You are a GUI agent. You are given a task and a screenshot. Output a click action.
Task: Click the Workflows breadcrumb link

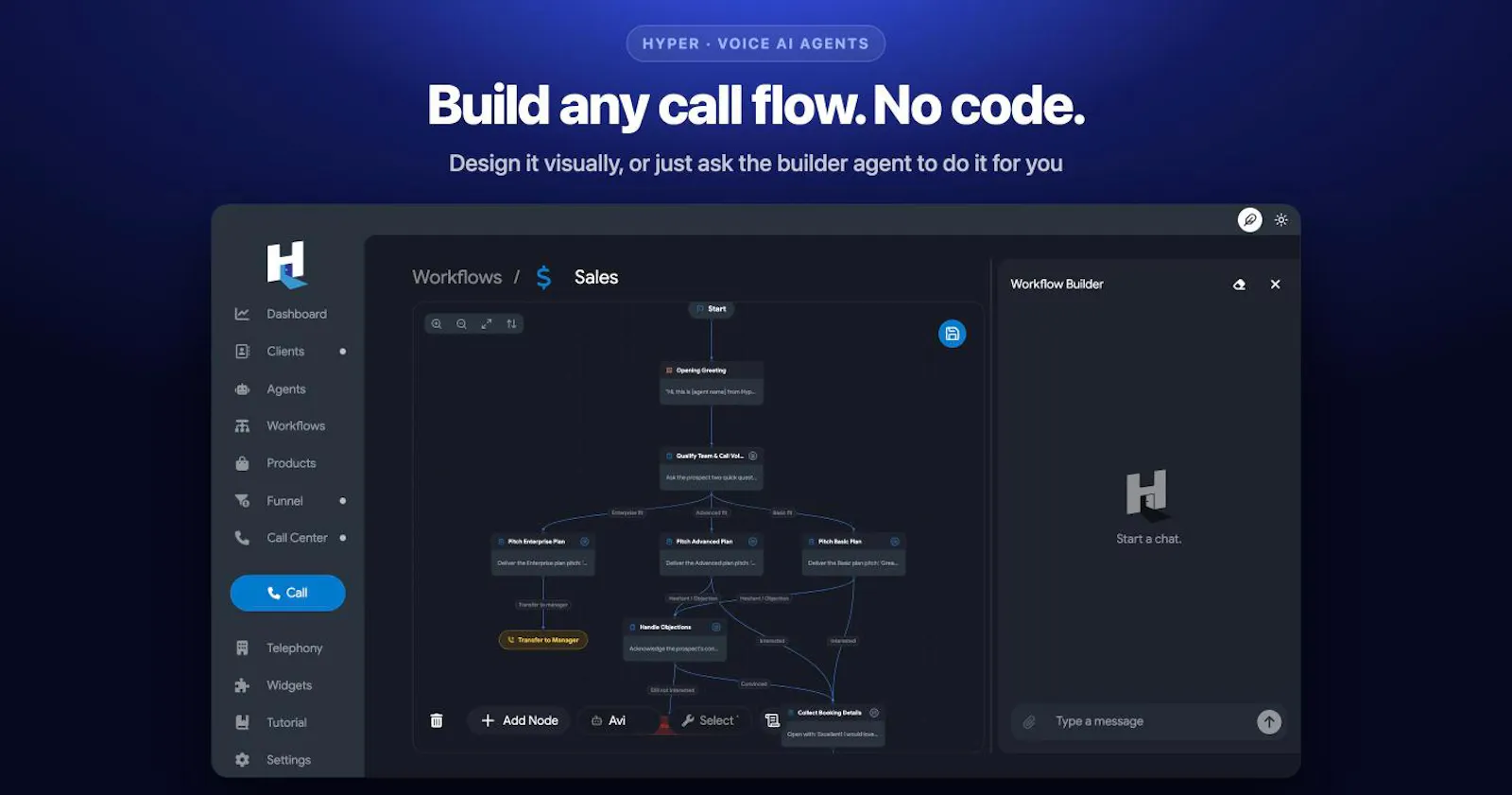(x=457, y=277)
